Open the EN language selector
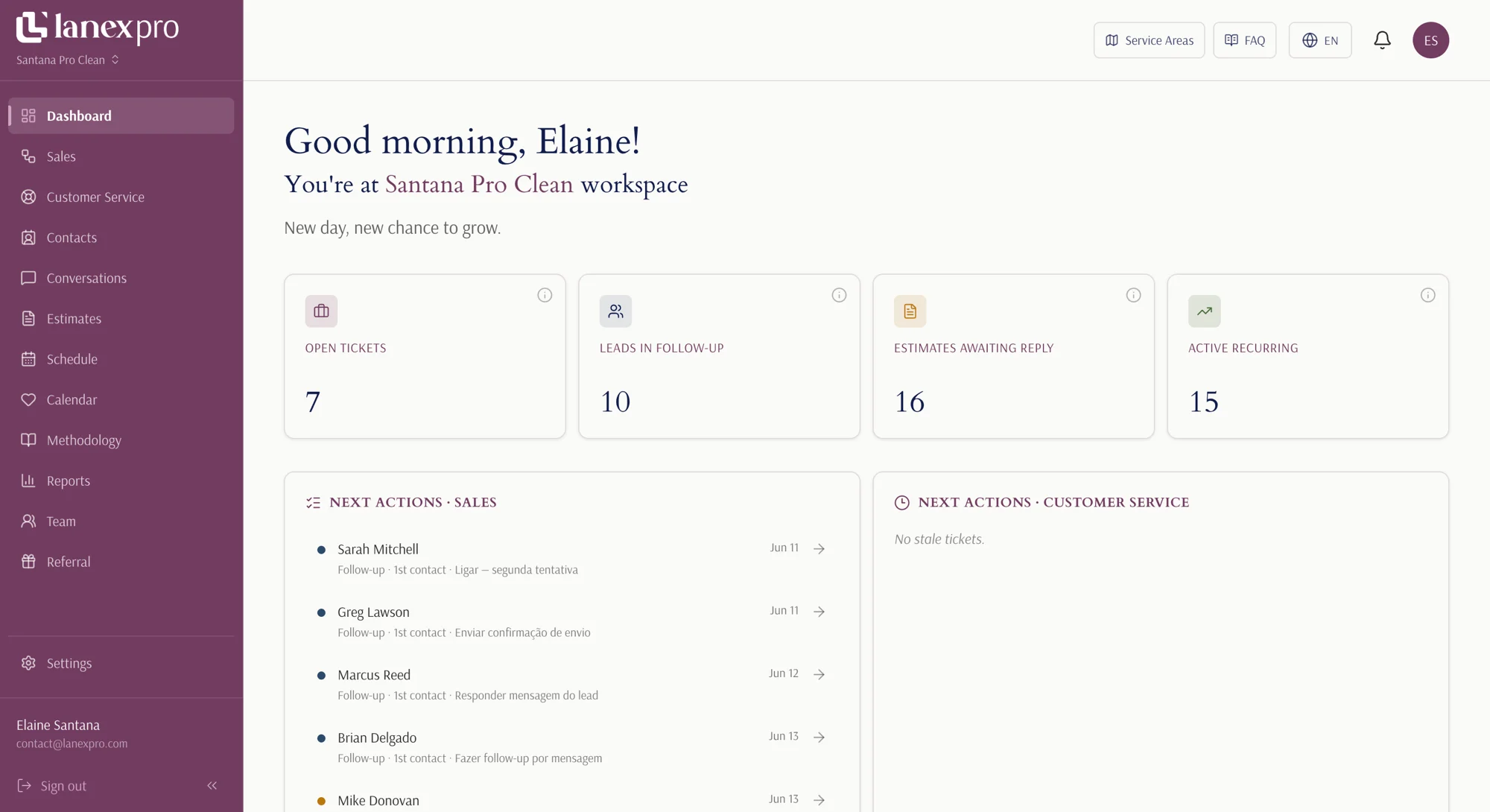This screenshot has height=812, width=1490. click(x=1320, y=40)
